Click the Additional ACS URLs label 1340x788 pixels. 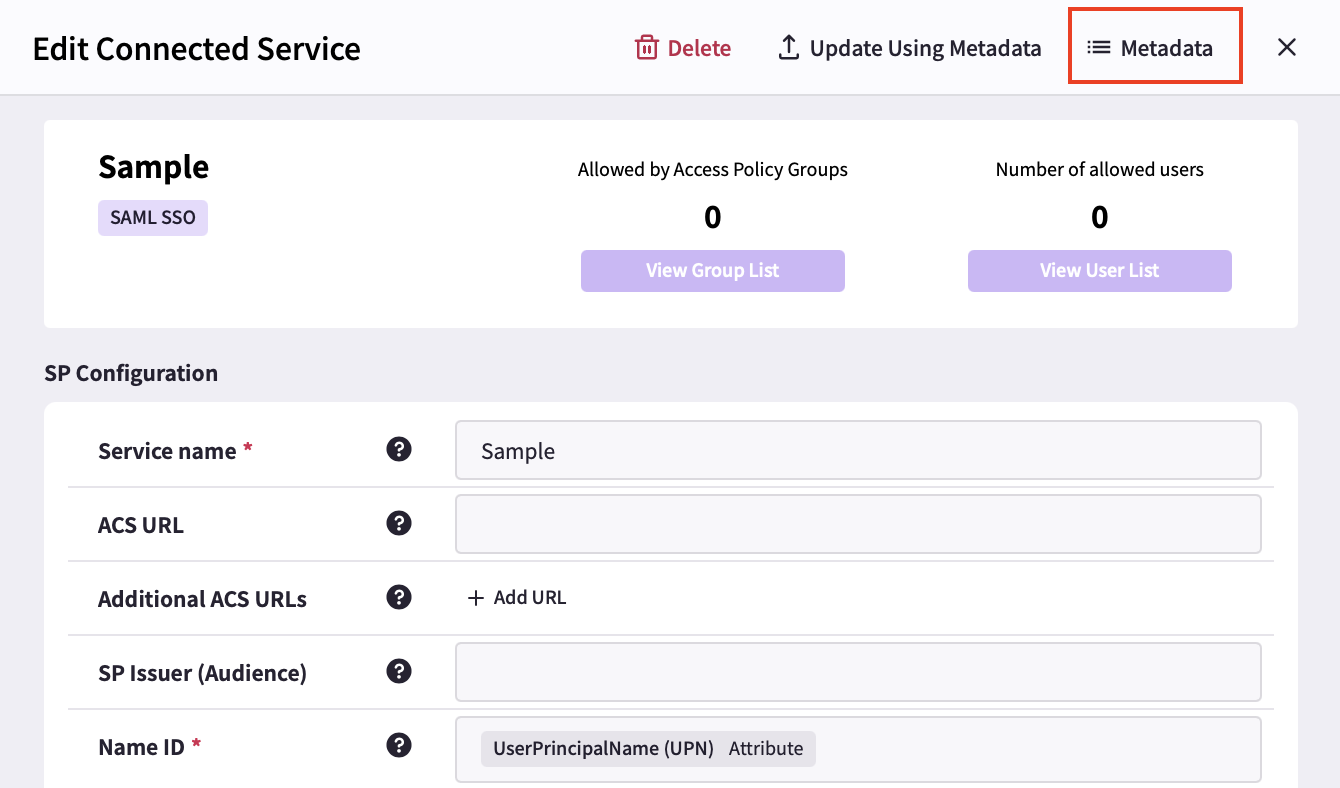coord(202,599)
